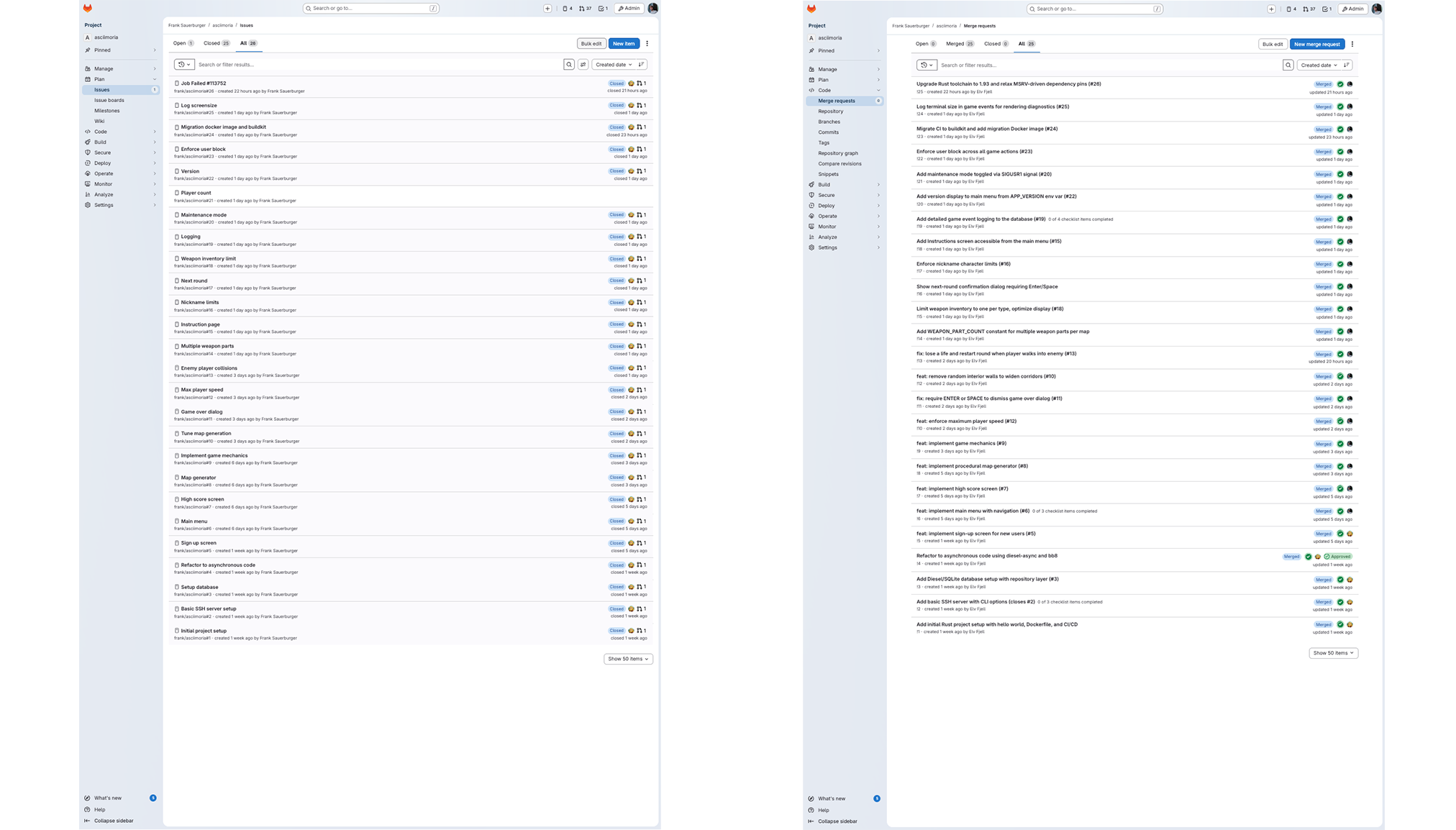Click the merge requests counter icon in top bar
This screenshot has height=830, width=1456.
point(583,8)
